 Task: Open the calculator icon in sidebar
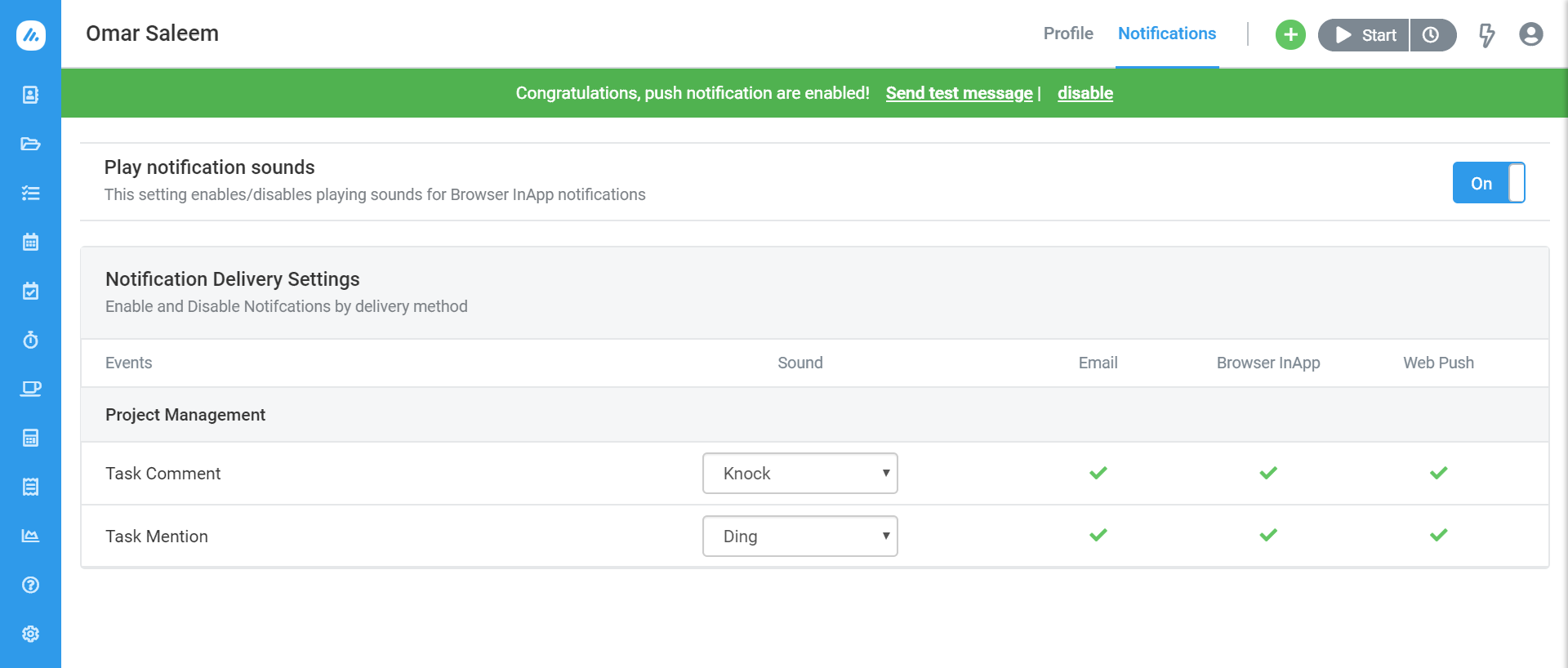click(x=31, y=438)
